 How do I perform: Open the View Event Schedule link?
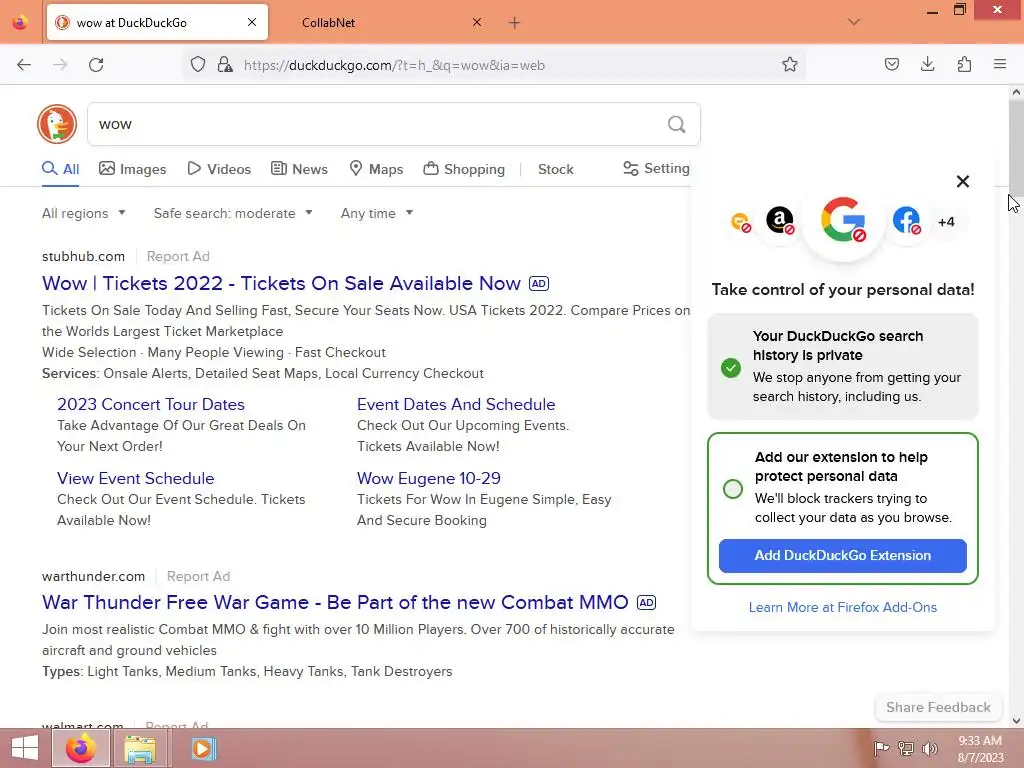(135, 478)
